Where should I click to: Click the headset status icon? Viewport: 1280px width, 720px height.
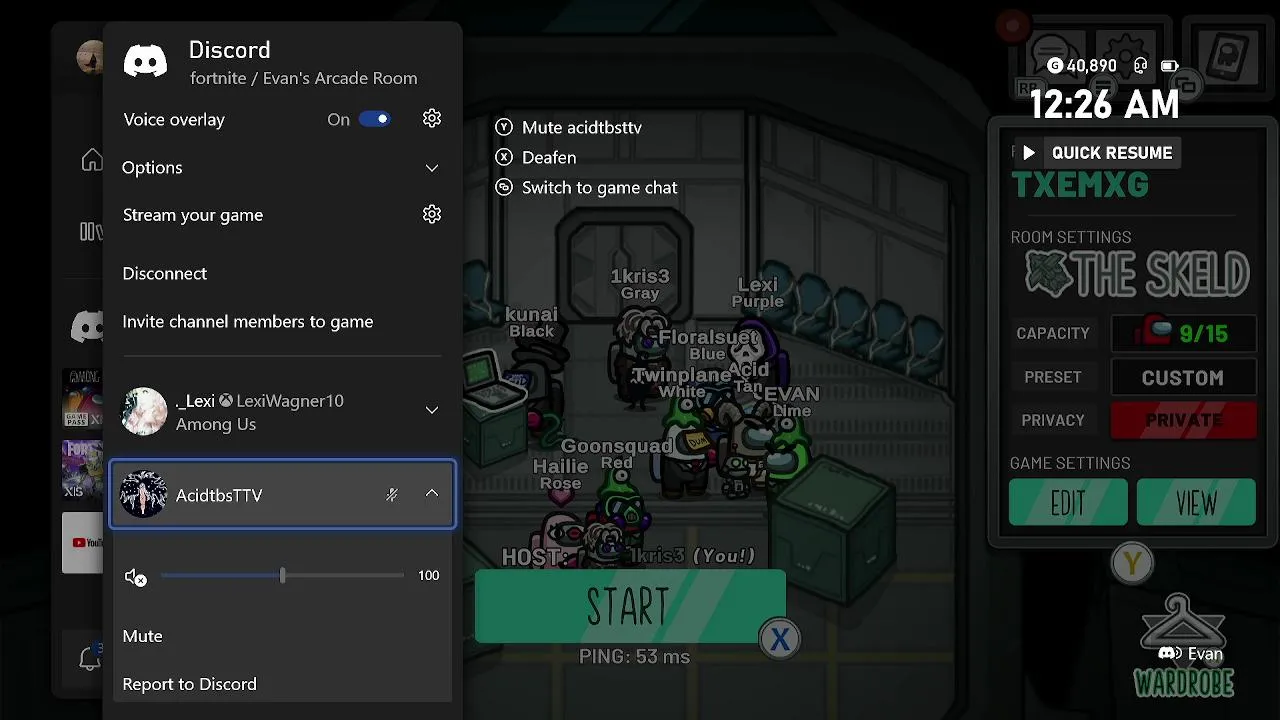click(x=1141, y=66)
